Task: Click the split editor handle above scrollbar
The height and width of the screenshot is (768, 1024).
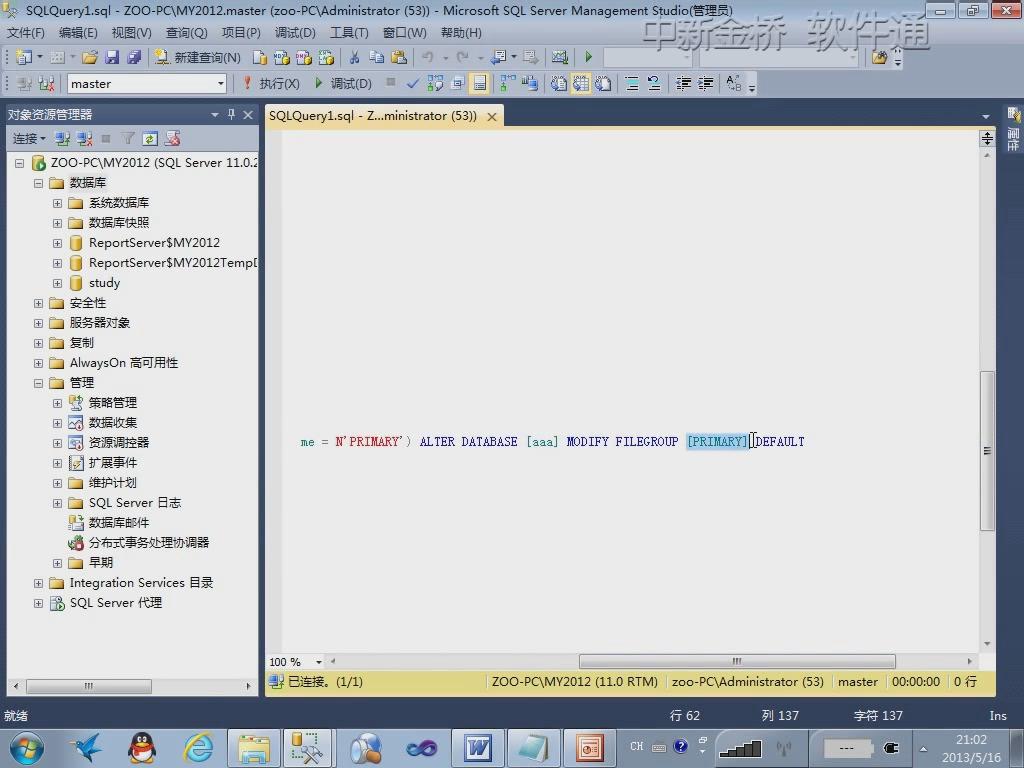Action: click(987, 138)
